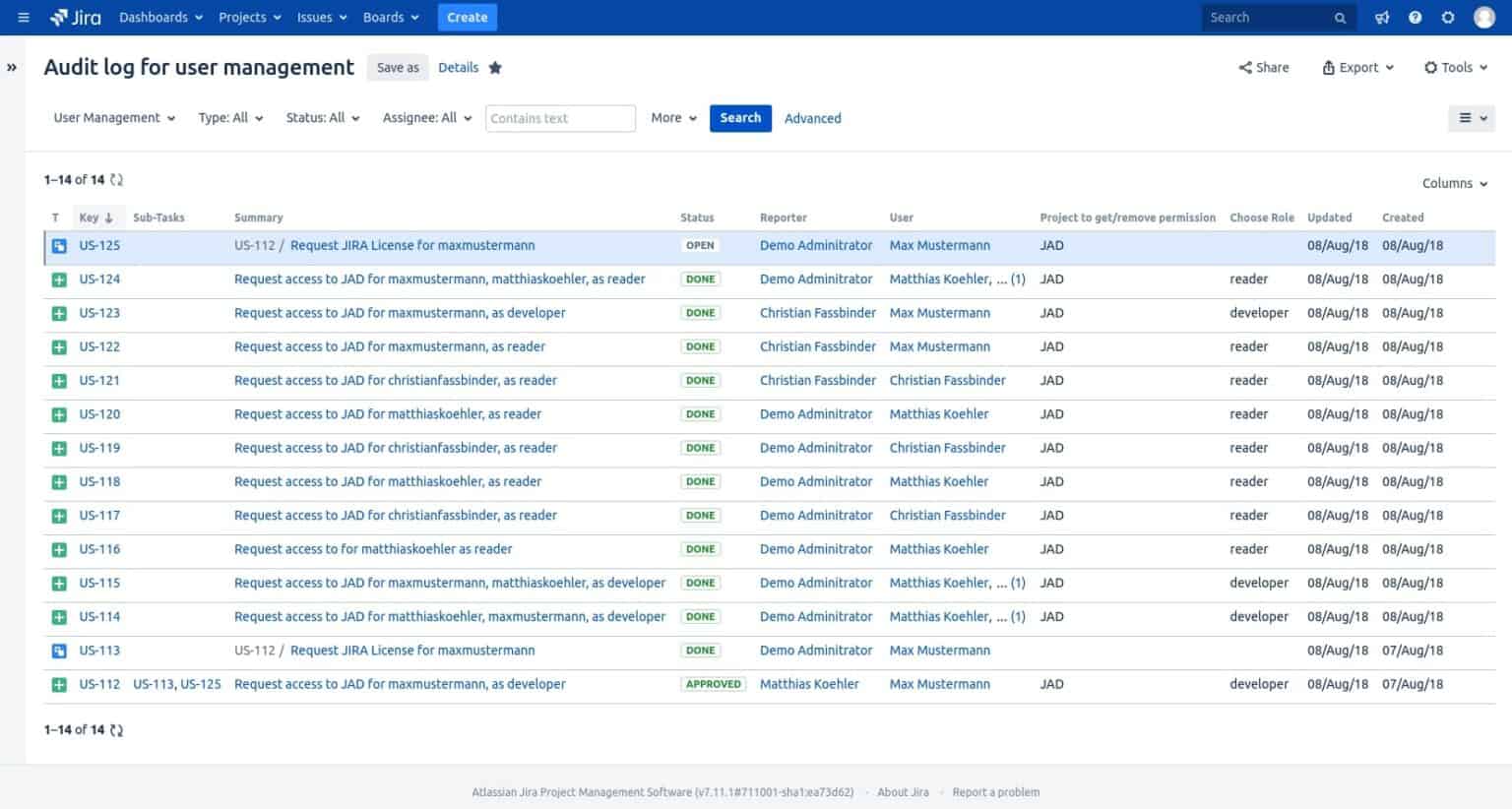Open the Status: All filter dropdown
Screen dimensions: 1512x809
pos(323,117)
